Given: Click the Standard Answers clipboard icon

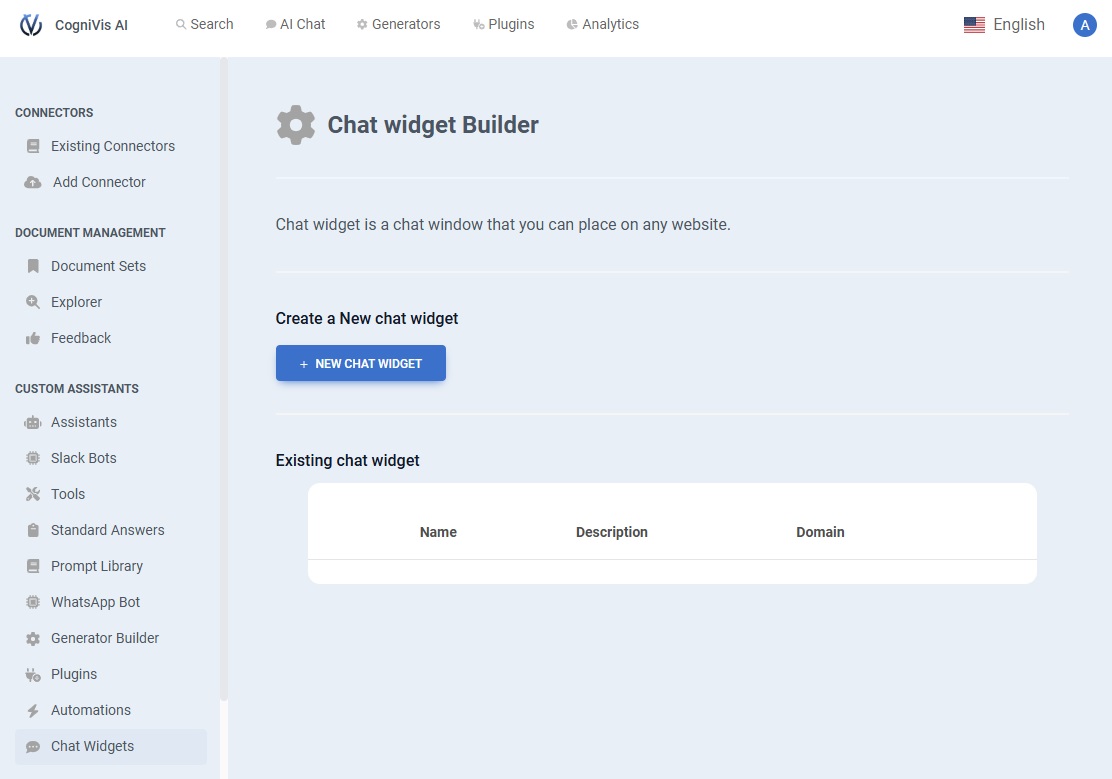Looking at the screenshot, I should [33, 530].
